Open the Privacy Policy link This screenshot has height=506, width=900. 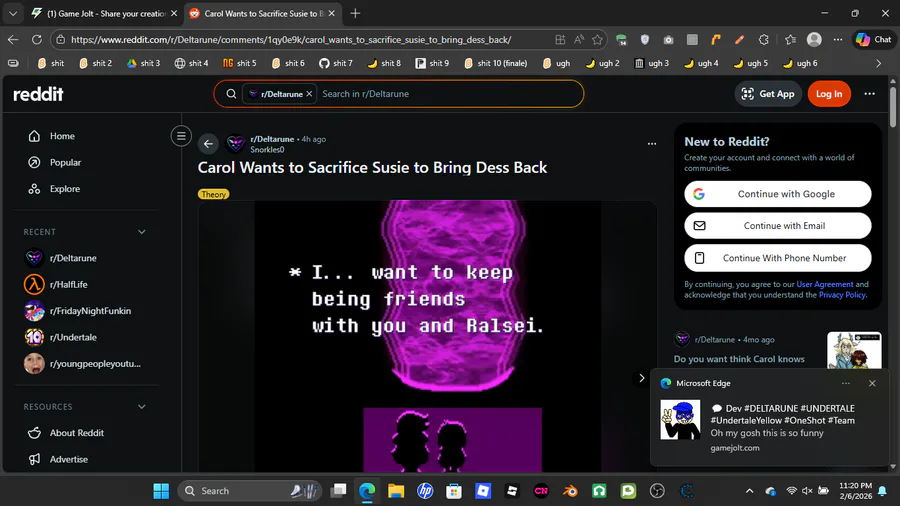[841, 295]
